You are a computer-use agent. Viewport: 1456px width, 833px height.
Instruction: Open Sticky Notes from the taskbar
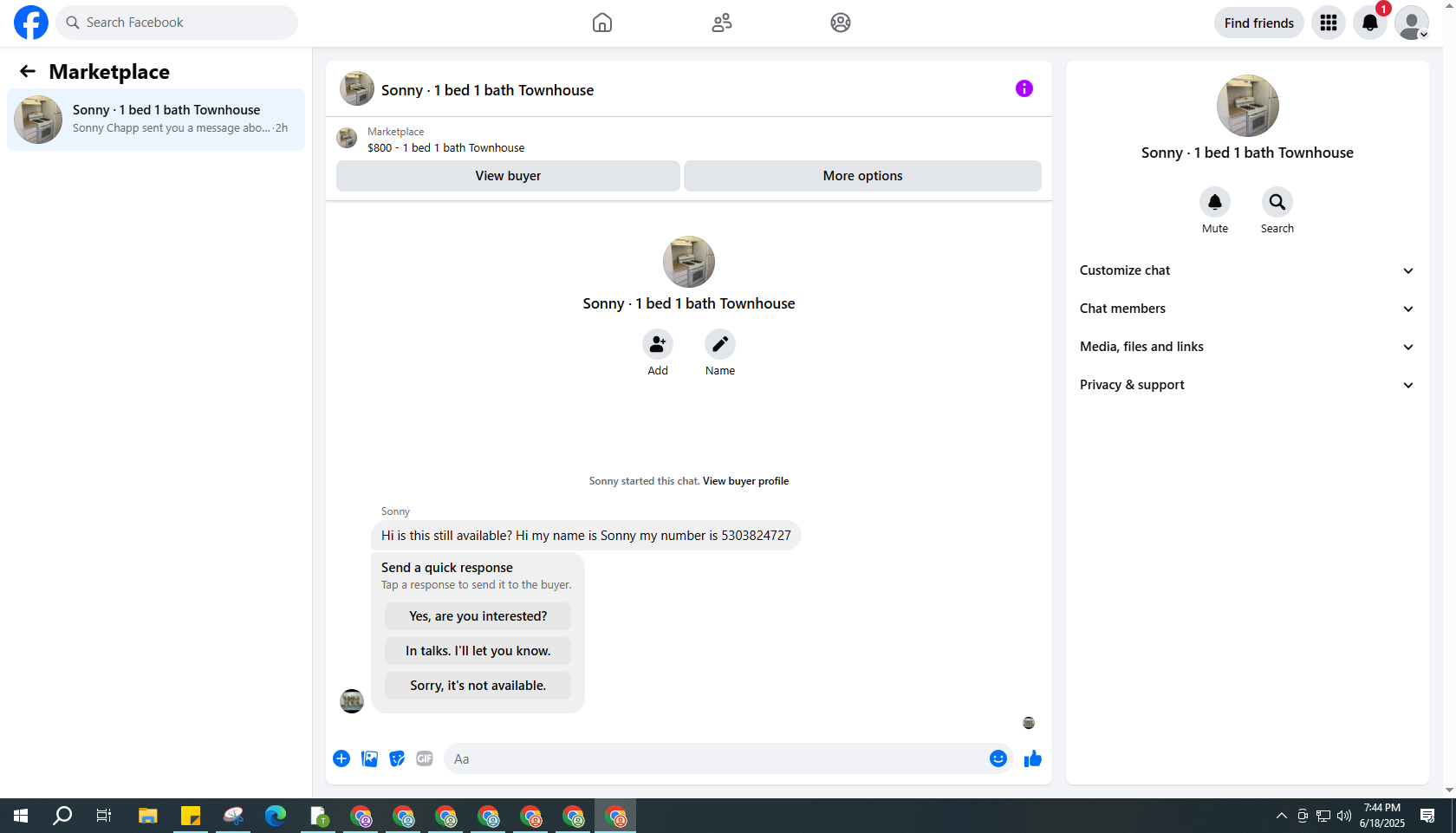[191, 816]
